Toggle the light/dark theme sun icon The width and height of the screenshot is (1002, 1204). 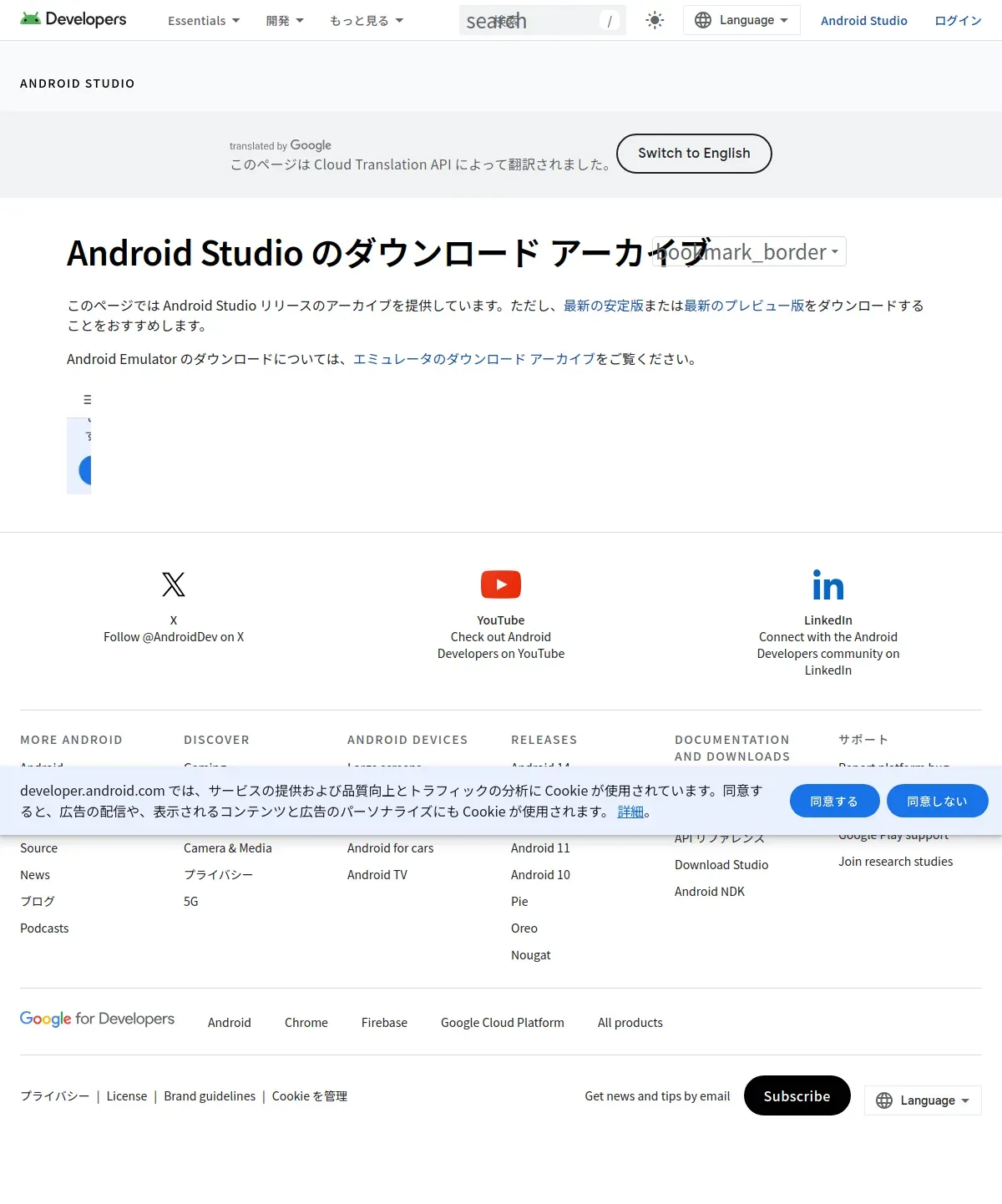[655, 20]
